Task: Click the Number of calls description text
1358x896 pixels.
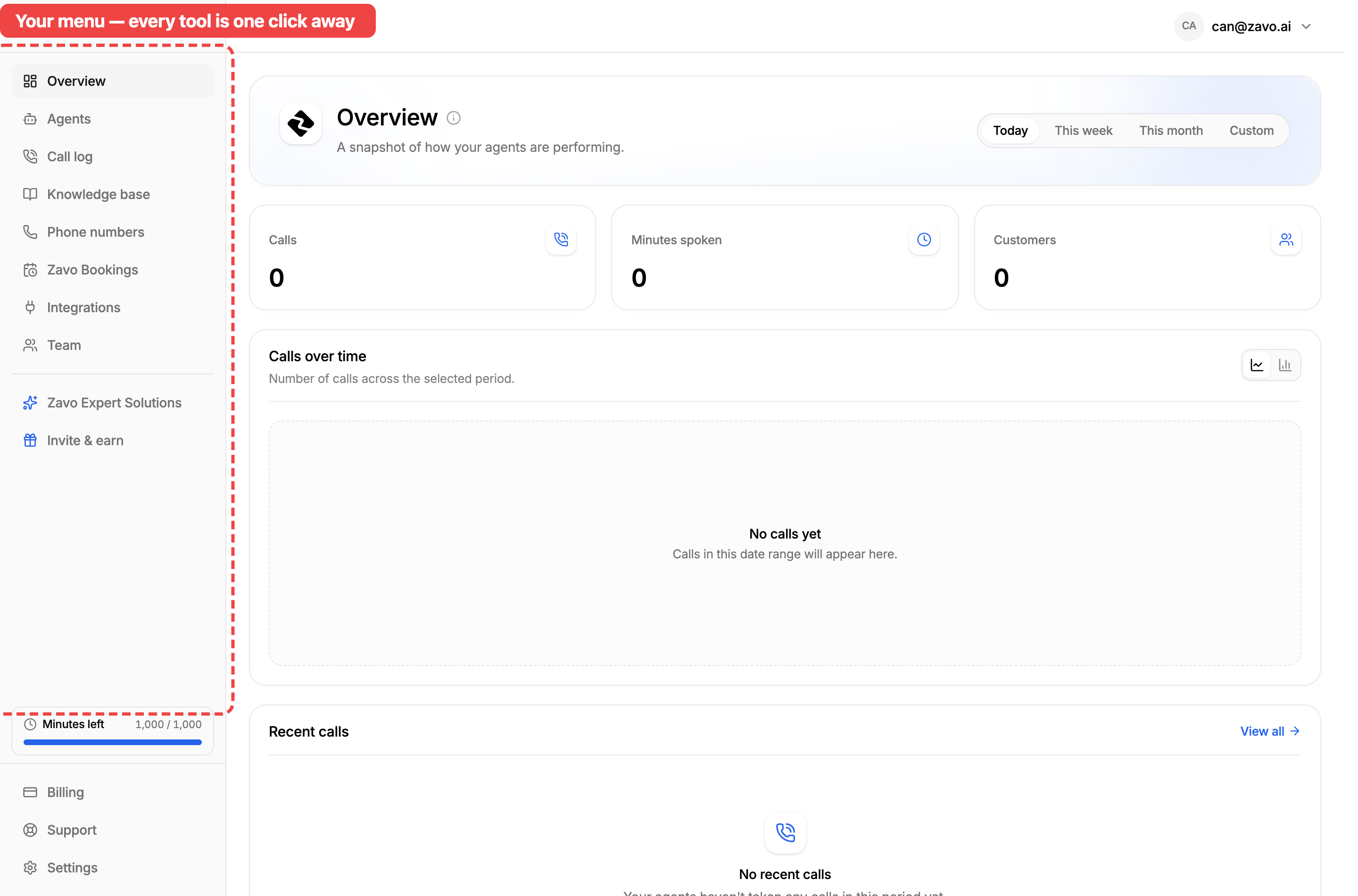Action: point(391,379)
